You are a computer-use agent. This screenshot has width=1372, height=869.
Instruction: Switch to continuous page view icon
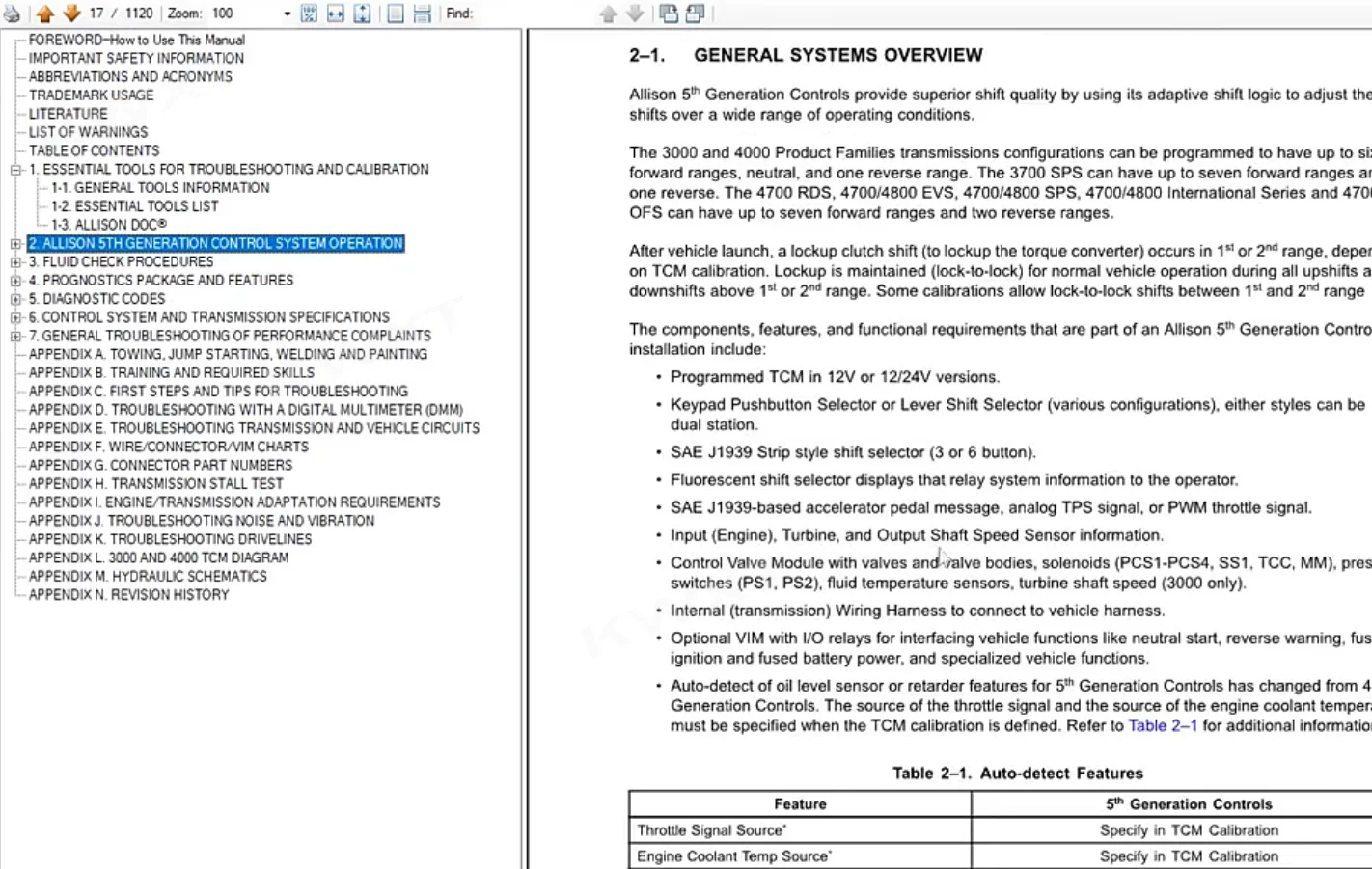[x=422, y=14]
